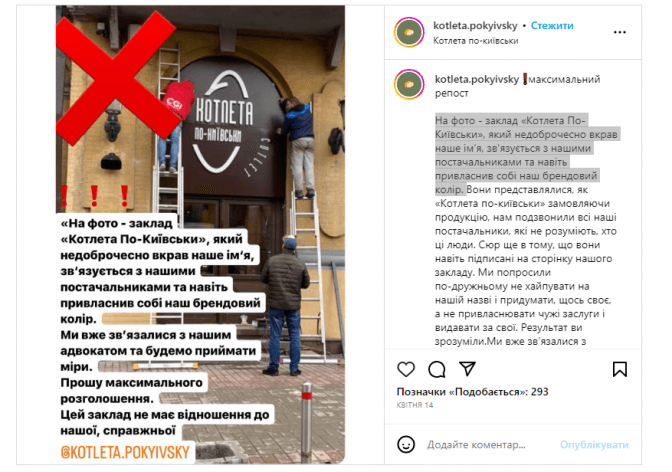Viewport: 672px width, 472px height.
Task: Click the @KOTLETA.POKYIVSKY tag on the image
Action: pyautogui.click(x=125, y=452)
